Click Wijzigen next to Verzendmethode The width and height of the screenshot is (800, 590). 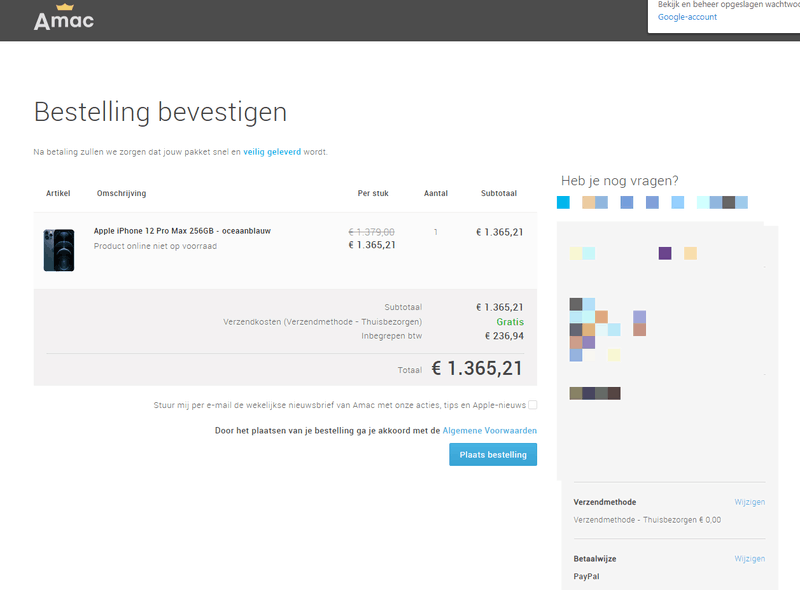point(749,502)
